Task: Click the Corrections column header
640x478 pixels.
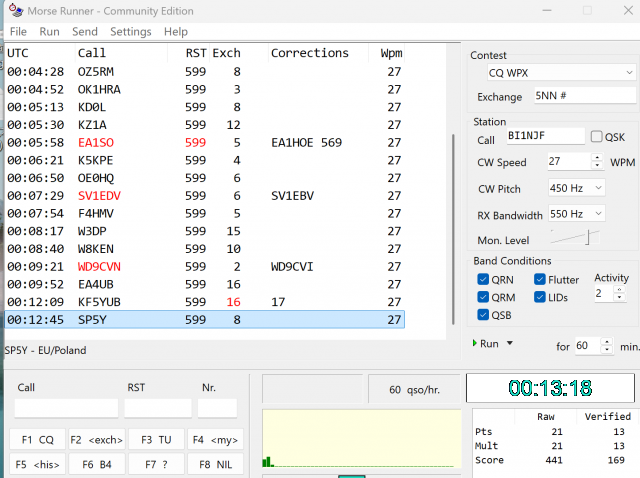Action: [318, 53]
